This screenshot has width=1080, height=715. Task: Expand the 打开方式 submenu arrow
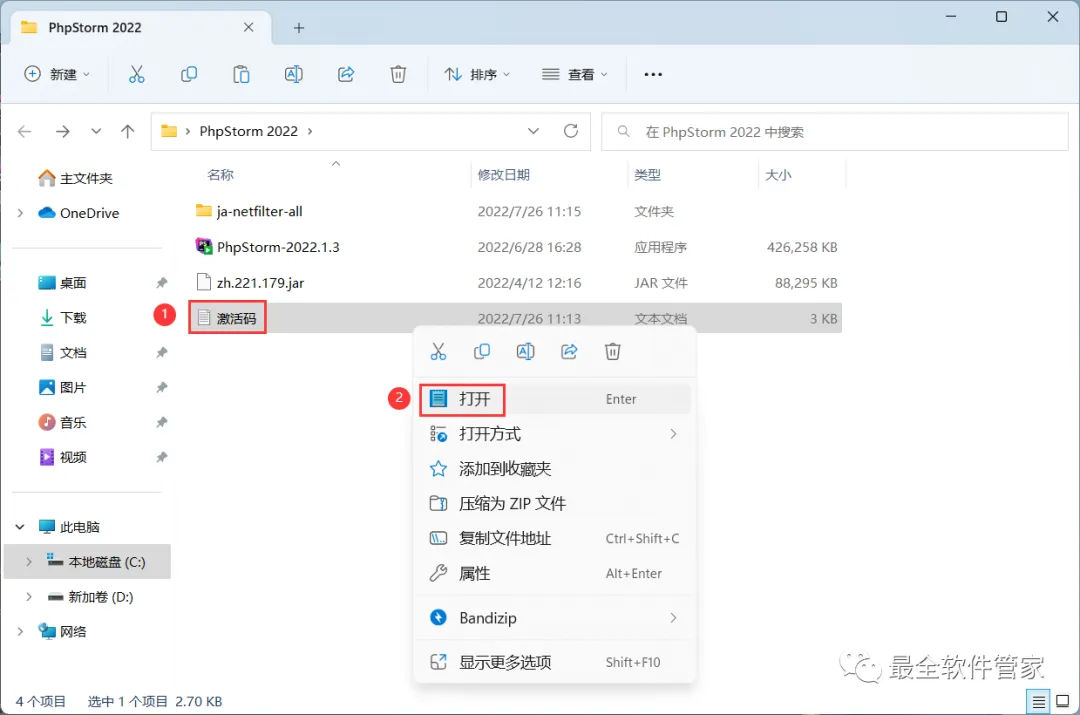click(673, 434)
